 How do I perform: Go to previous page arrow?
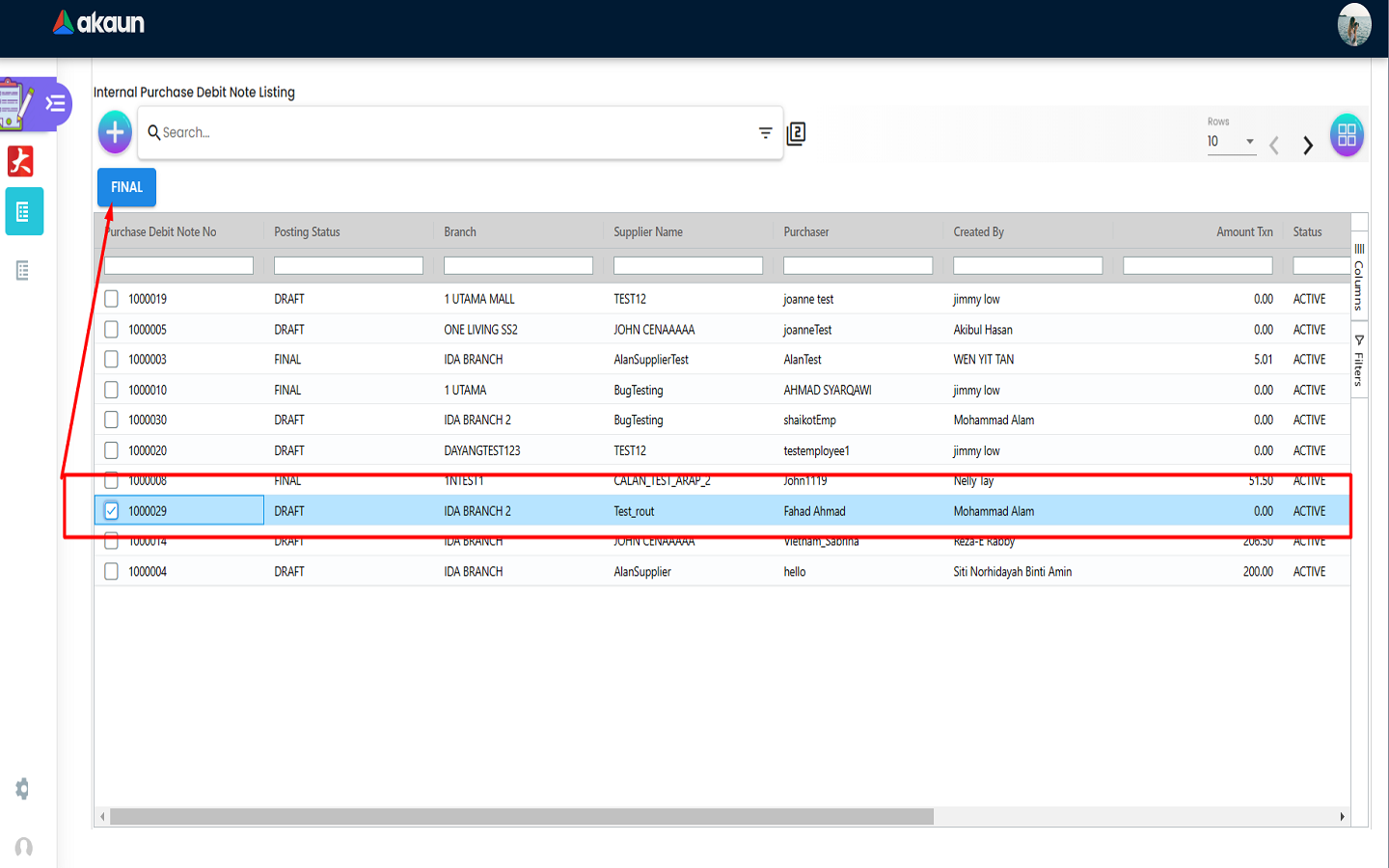tap(1274, 146)
